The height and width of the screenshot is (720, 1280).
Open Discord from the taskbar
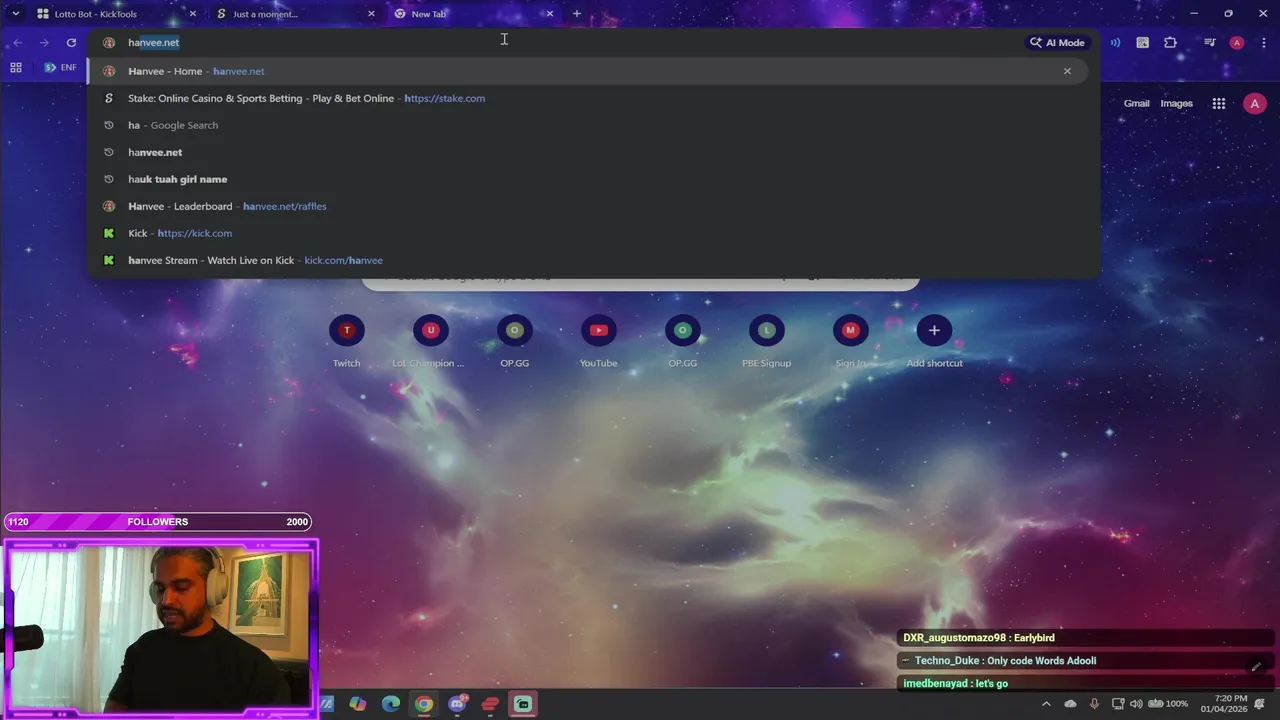[x=457, y=704]
